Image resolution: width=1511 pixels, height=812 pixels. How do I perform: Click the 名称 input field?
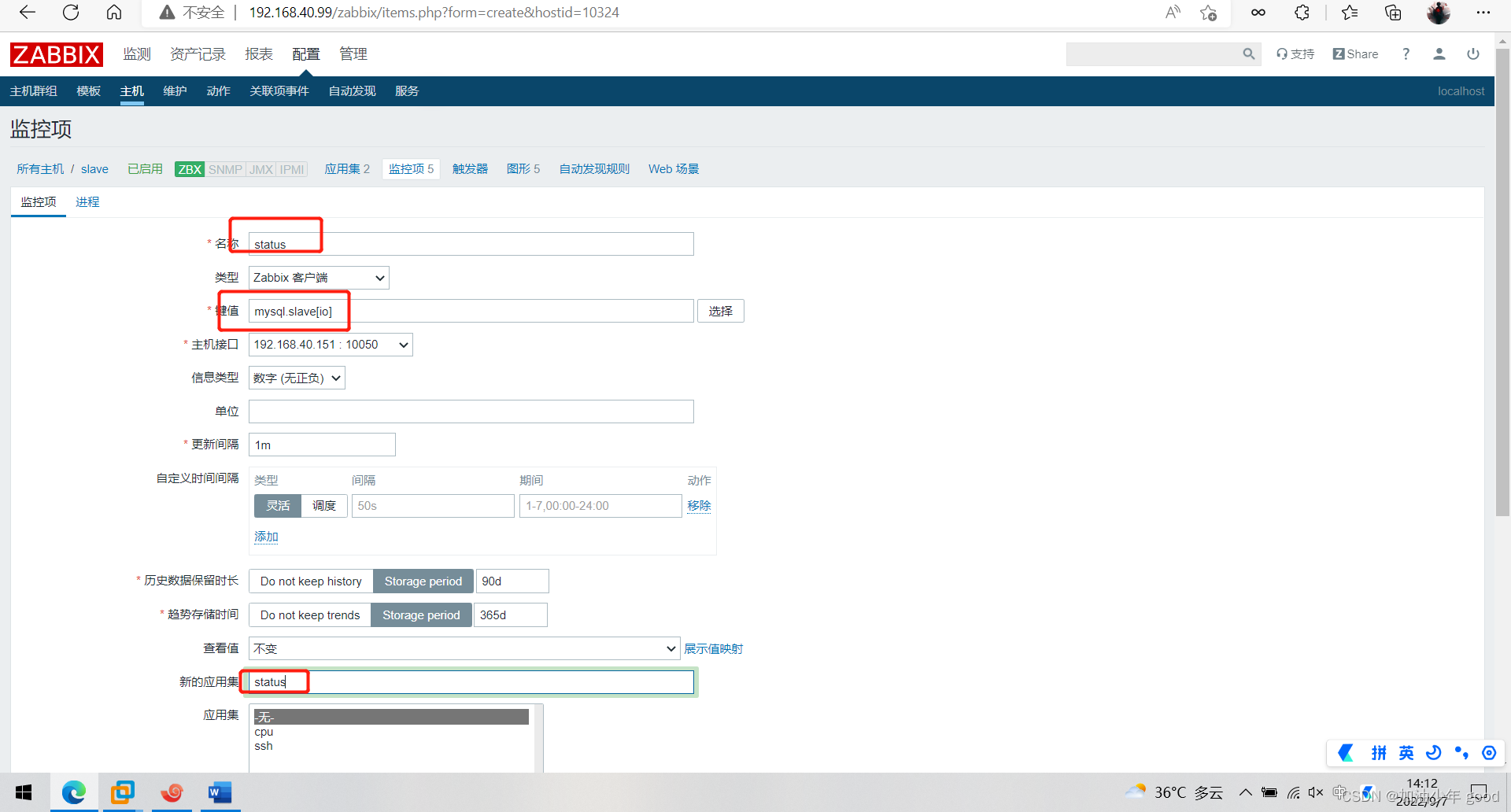coord(471,245)
